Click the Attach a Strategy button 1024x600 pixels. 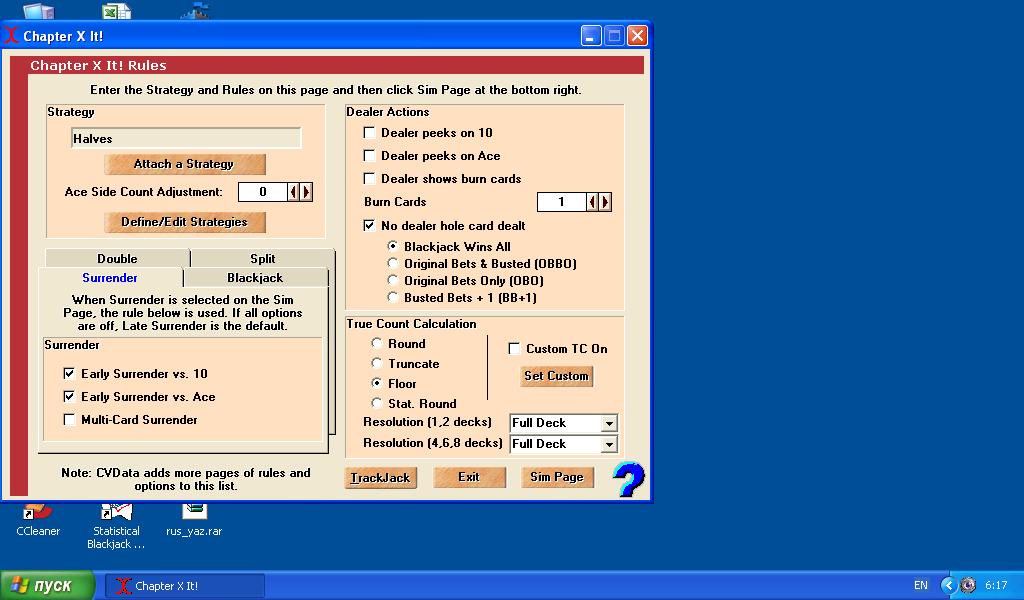coord(184,164)
